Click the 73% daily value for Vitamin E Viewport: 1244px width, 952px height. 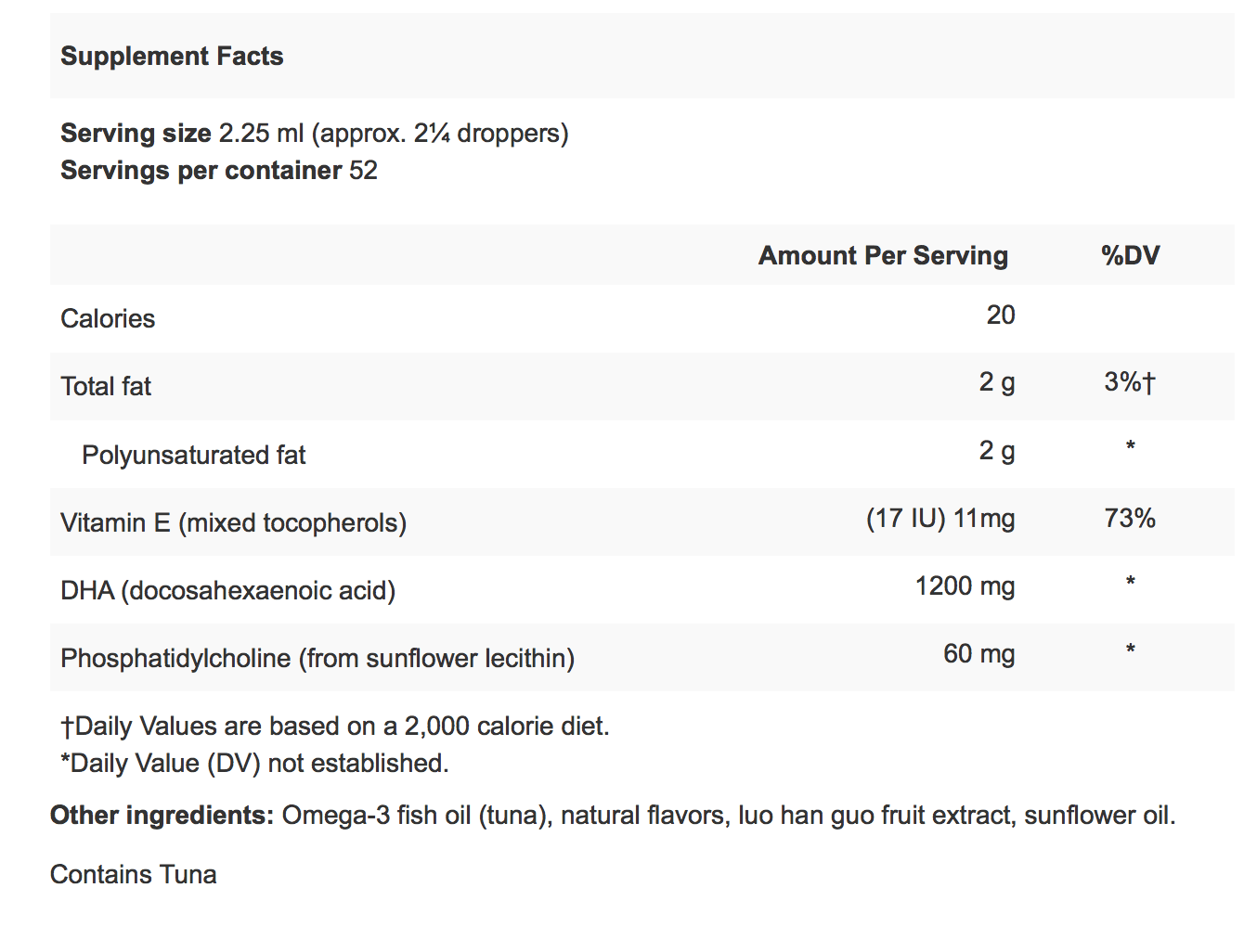point(1130,519)
